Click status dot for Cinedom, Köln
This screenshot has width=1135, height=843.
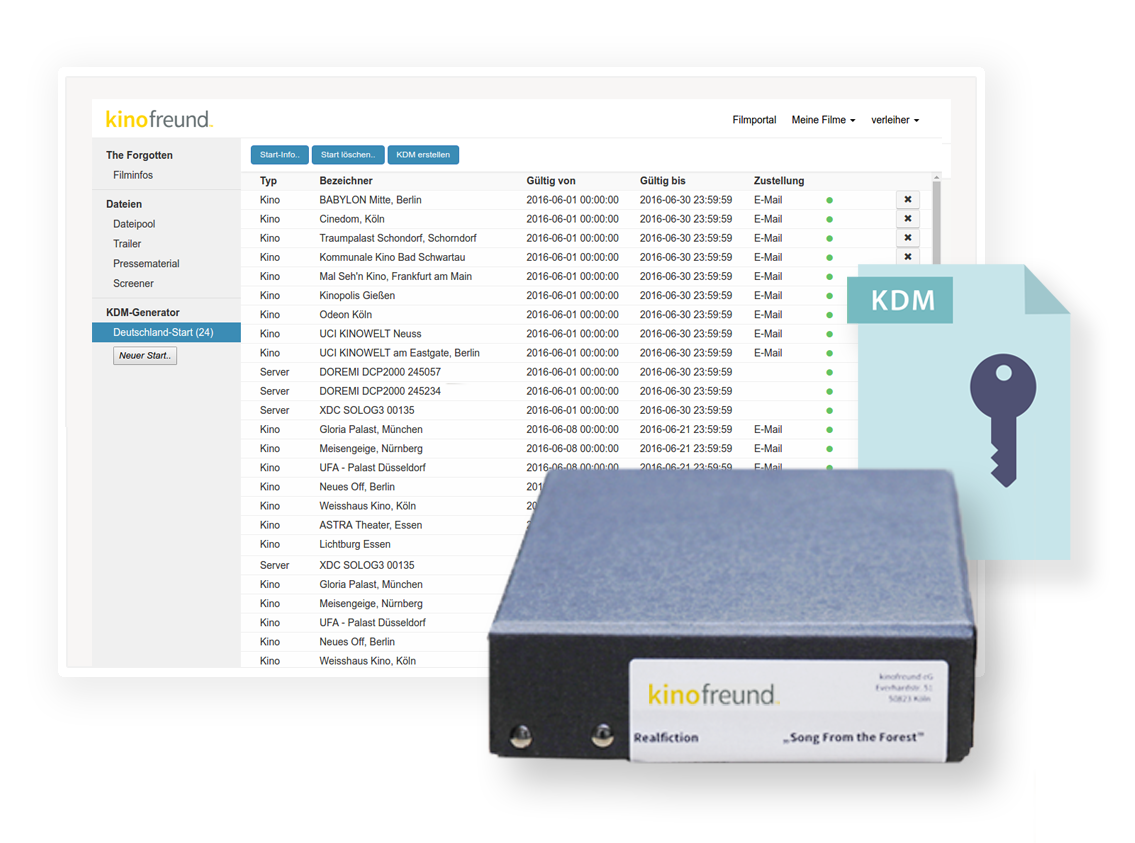pyautogui.click(x=830, y=219)
